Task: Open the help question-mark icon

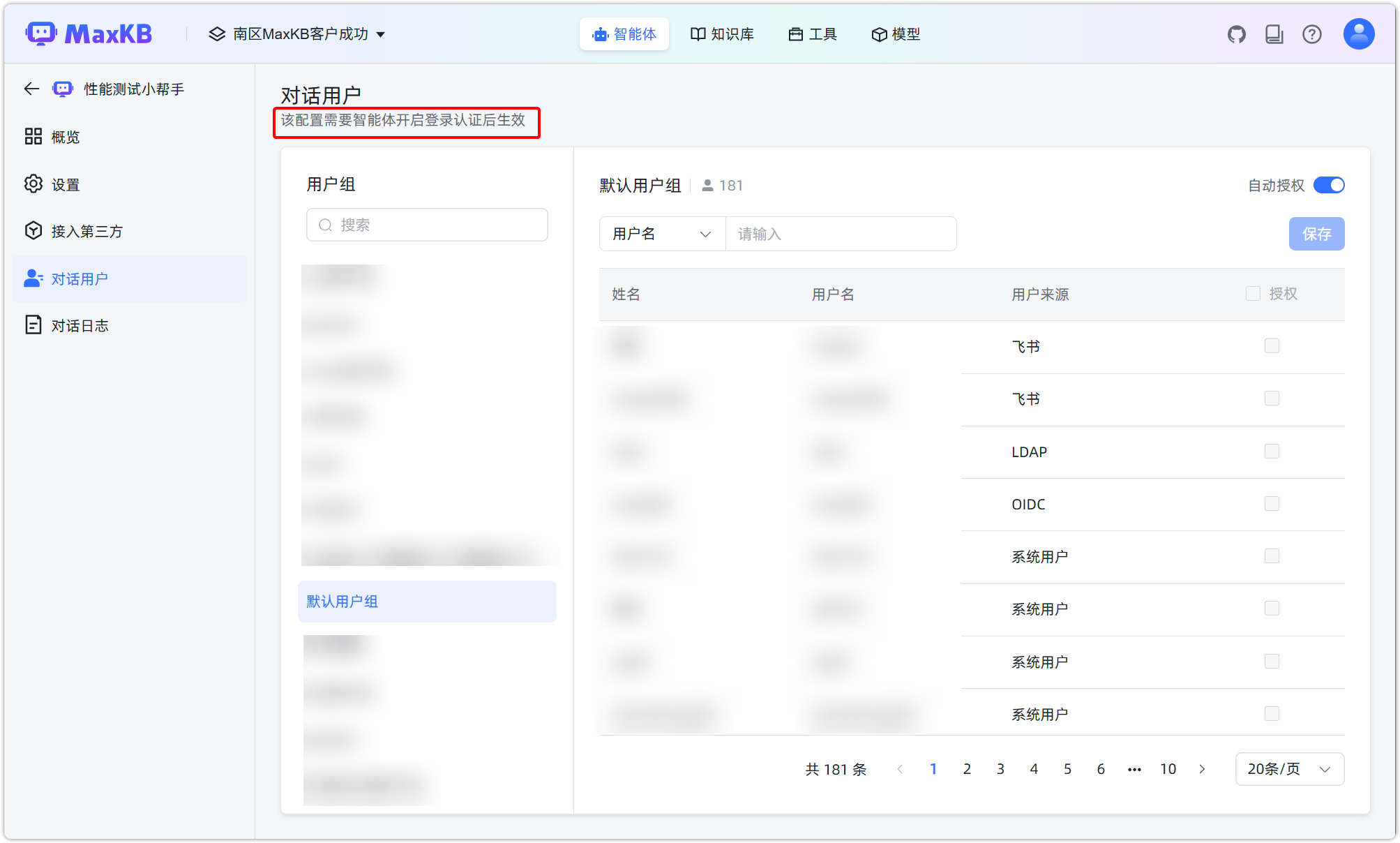Action: point(1312,33)
